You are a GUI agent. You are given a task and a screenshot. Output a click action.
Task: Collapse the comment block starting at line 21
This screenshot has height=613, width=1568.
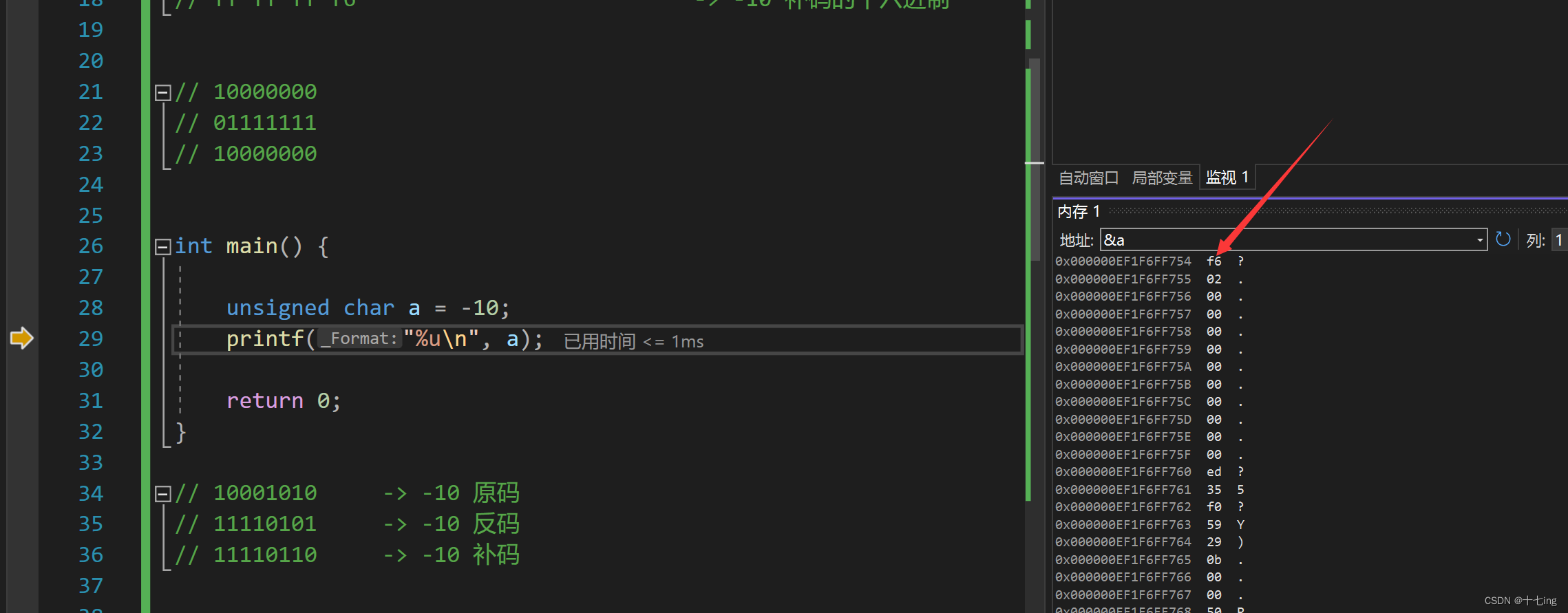163,93
